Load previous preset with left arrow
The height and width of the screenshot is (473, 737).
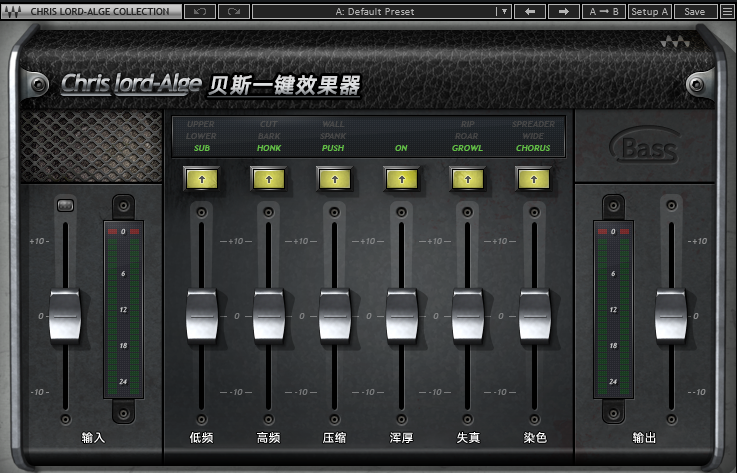[x=530, y=12]
